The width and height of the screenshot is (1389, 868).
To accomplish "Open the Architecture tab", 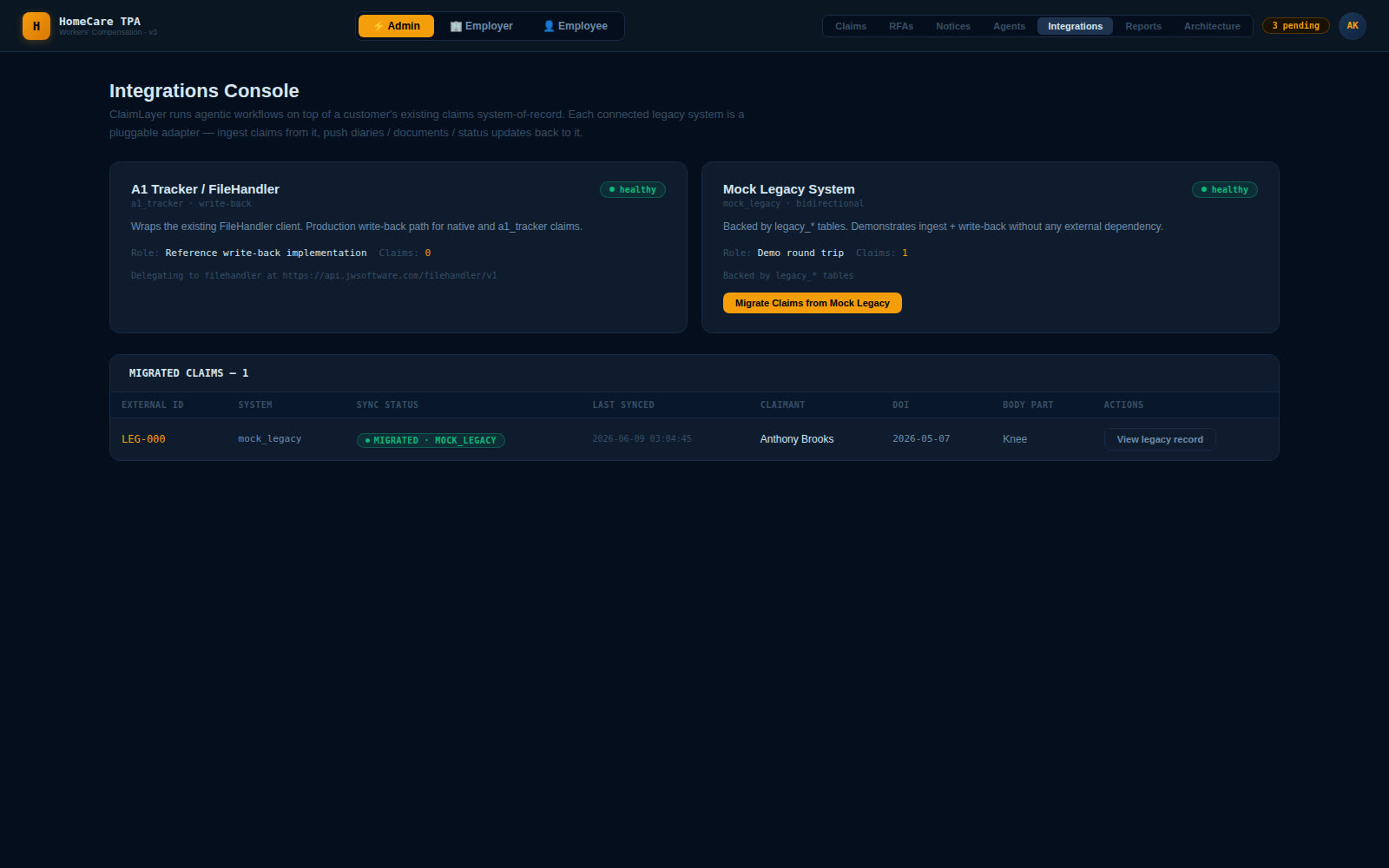I will point(1212,26).
